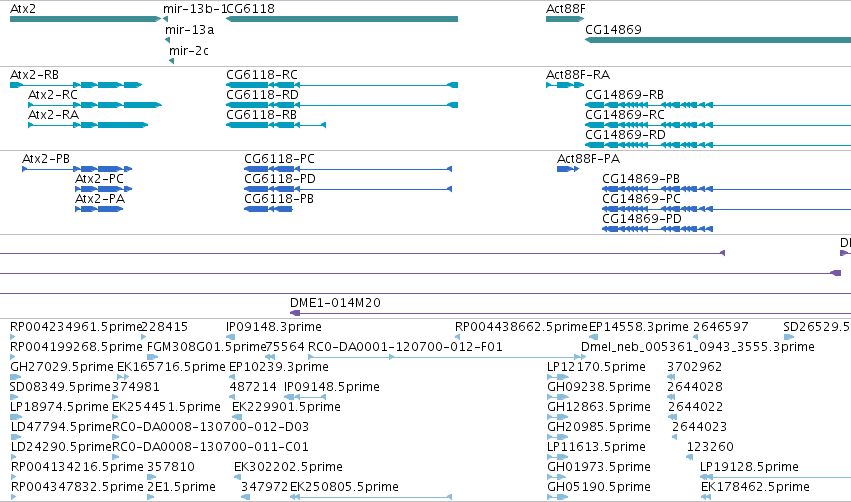Open EST EK229901.5prime

286,407
